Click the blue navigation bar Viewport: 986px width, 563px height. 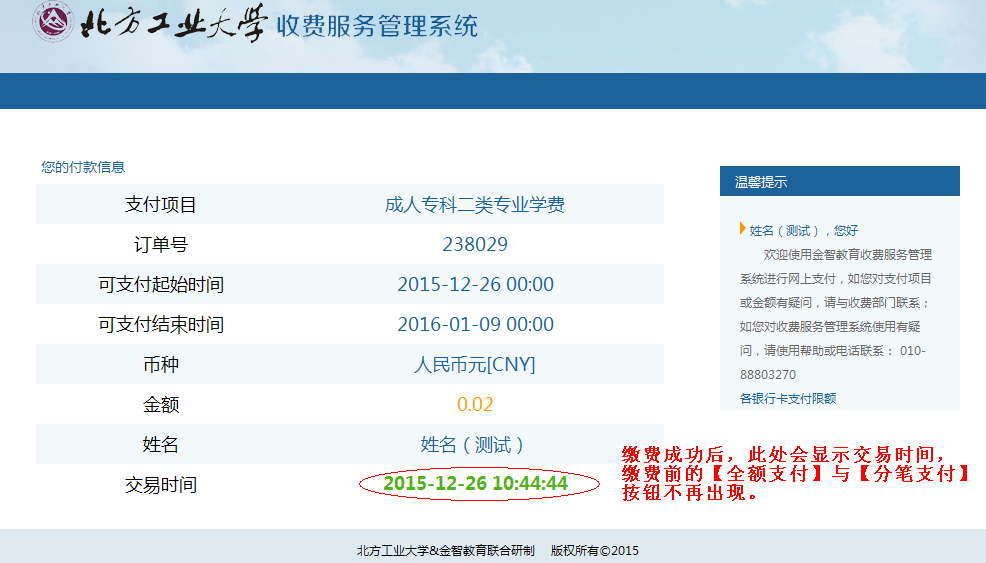pyautogui.click(x=493, y=90)
